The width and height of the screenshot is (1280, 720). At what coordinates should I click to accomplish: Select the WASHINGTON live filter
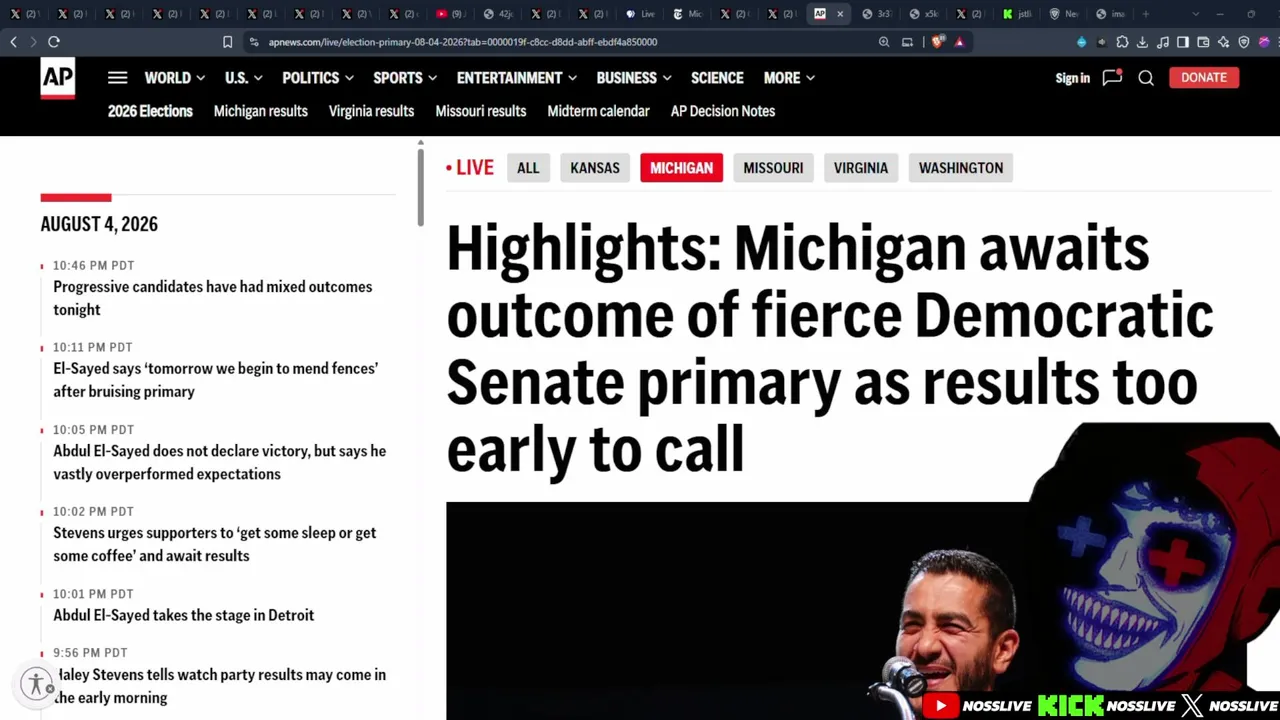tap(961, 168)
